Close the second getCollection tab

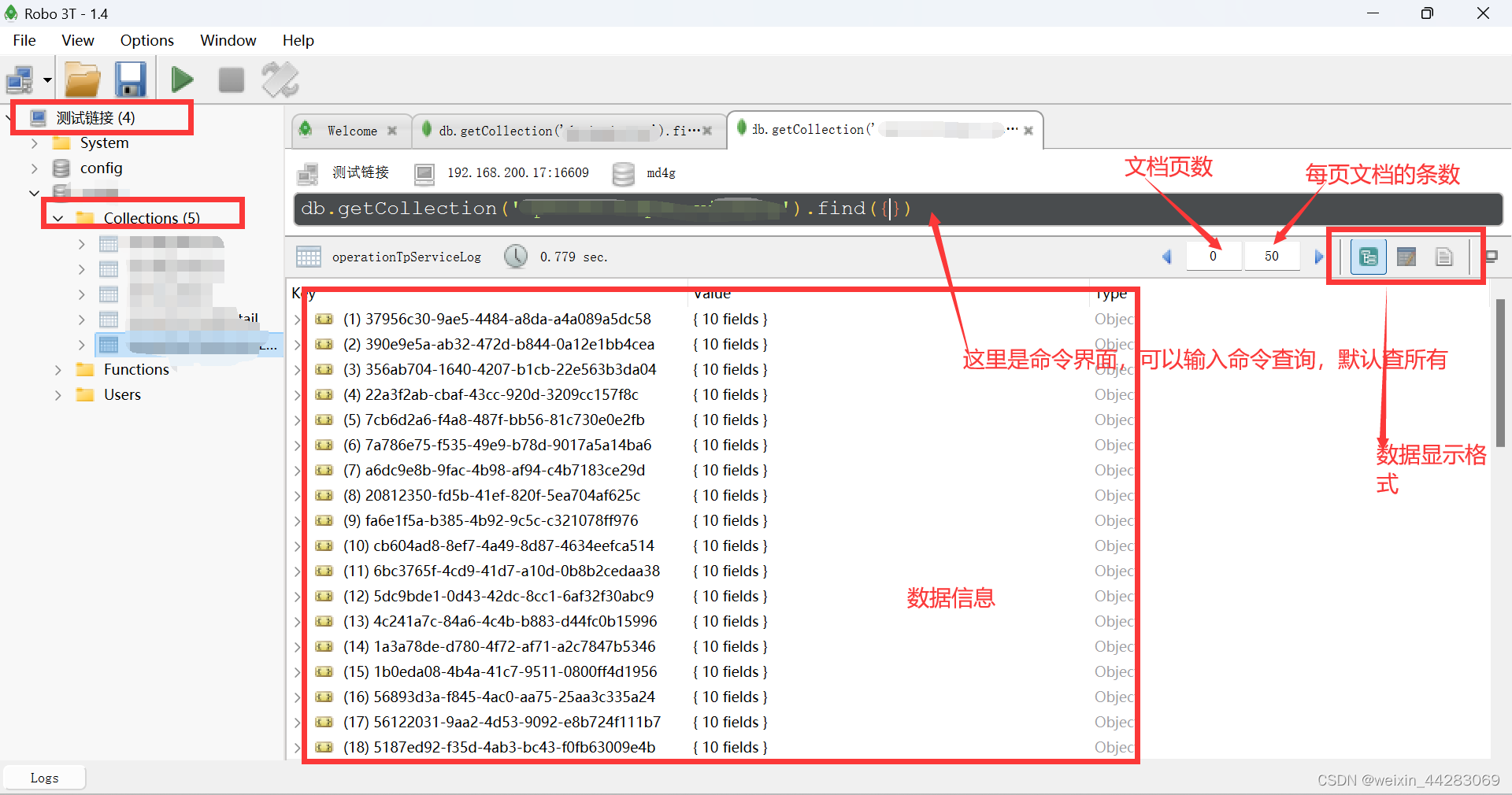pyautogui.click(x=707, y=131)
